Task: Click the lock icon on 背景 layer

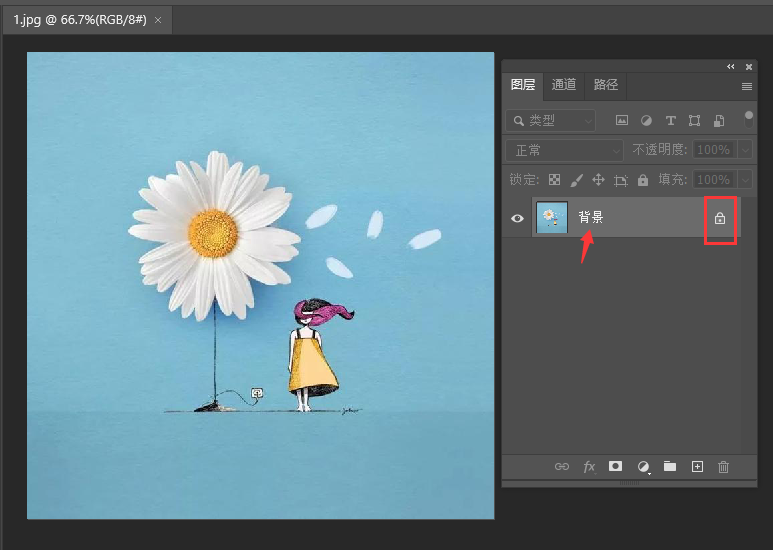Action: pyautogui.click(x=720, y=218)
